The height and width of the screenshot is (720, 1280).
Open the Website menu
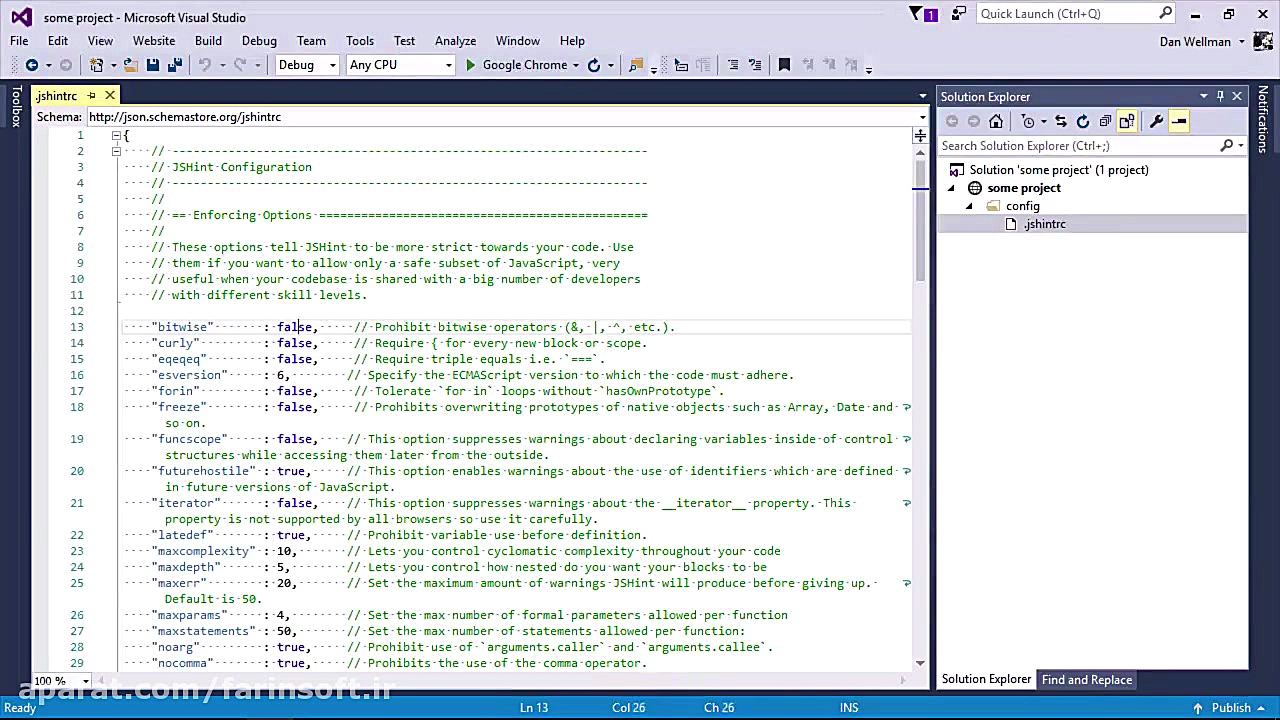pyautogui.click(x=154, y=41)
